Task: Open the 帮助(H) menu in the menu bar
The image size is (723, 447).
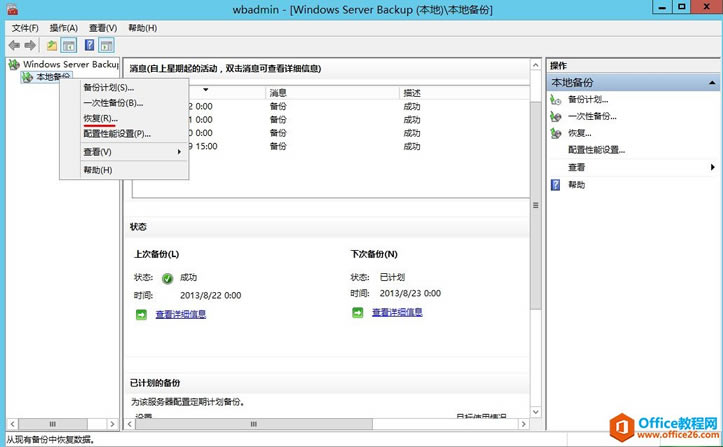Action: click(142, 28)
